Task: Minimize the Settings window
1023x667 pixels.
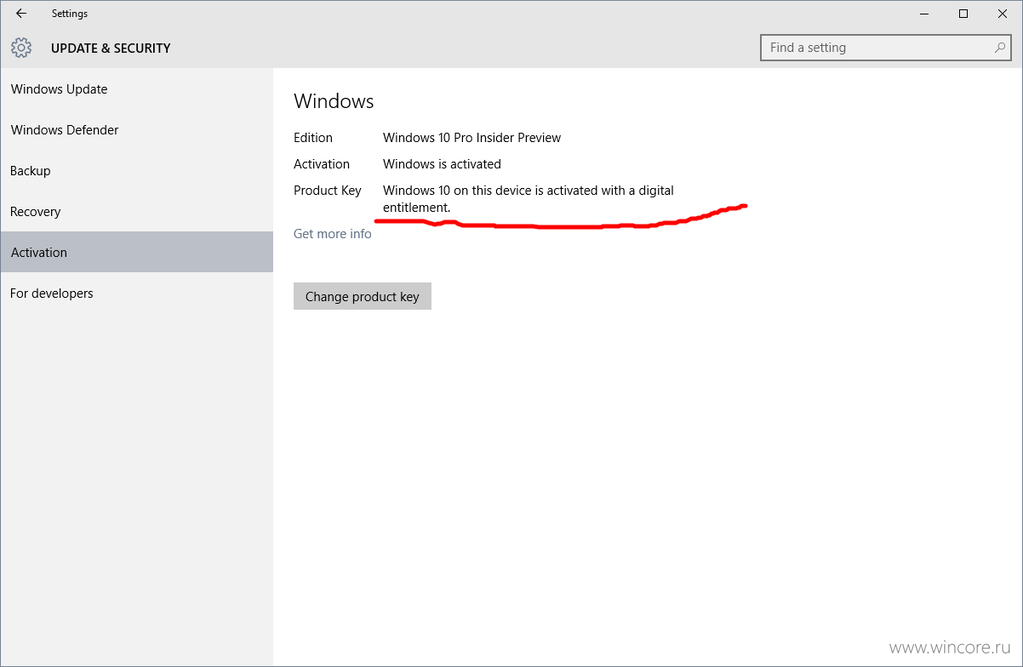Action: point(924,14)
